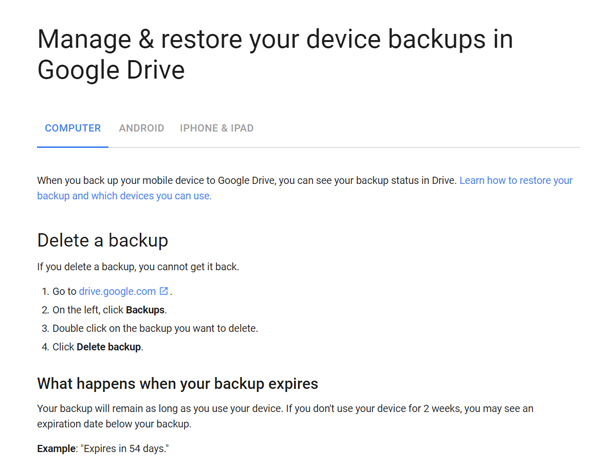This screenshot has width=590, height=468.
Task: Follow the 'Learn how to restore your' link
Action: [x=516, y=181]
